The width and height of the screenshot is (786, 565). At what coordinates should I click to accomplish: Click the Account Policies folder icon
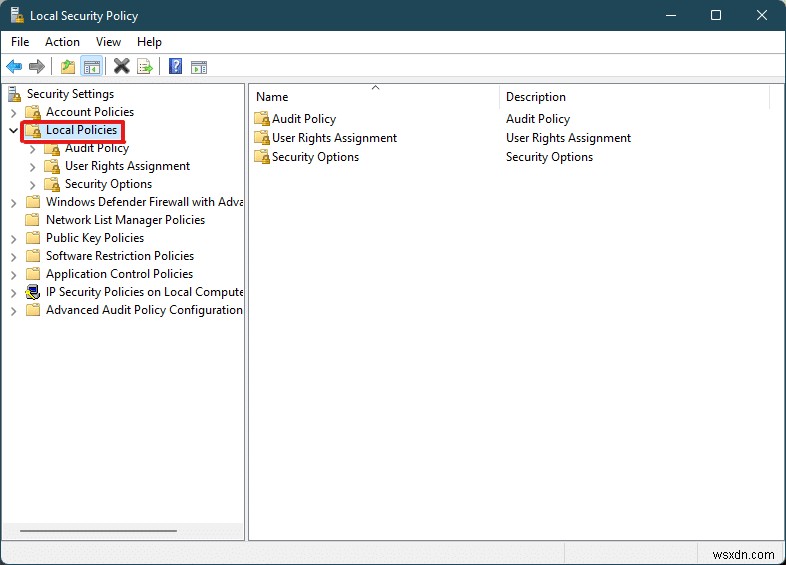[33, 112]
